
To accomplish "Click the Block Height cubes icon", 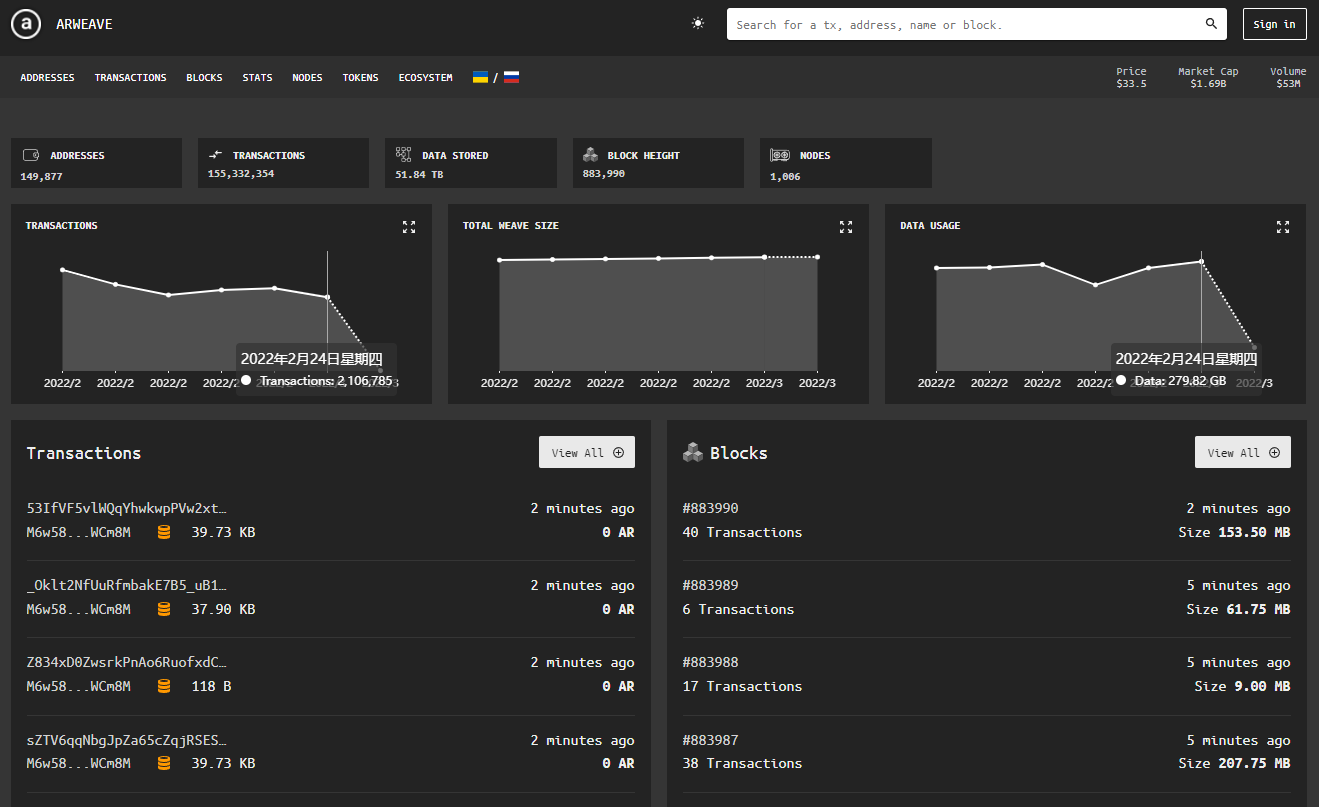I will click(x=591, y=155).
